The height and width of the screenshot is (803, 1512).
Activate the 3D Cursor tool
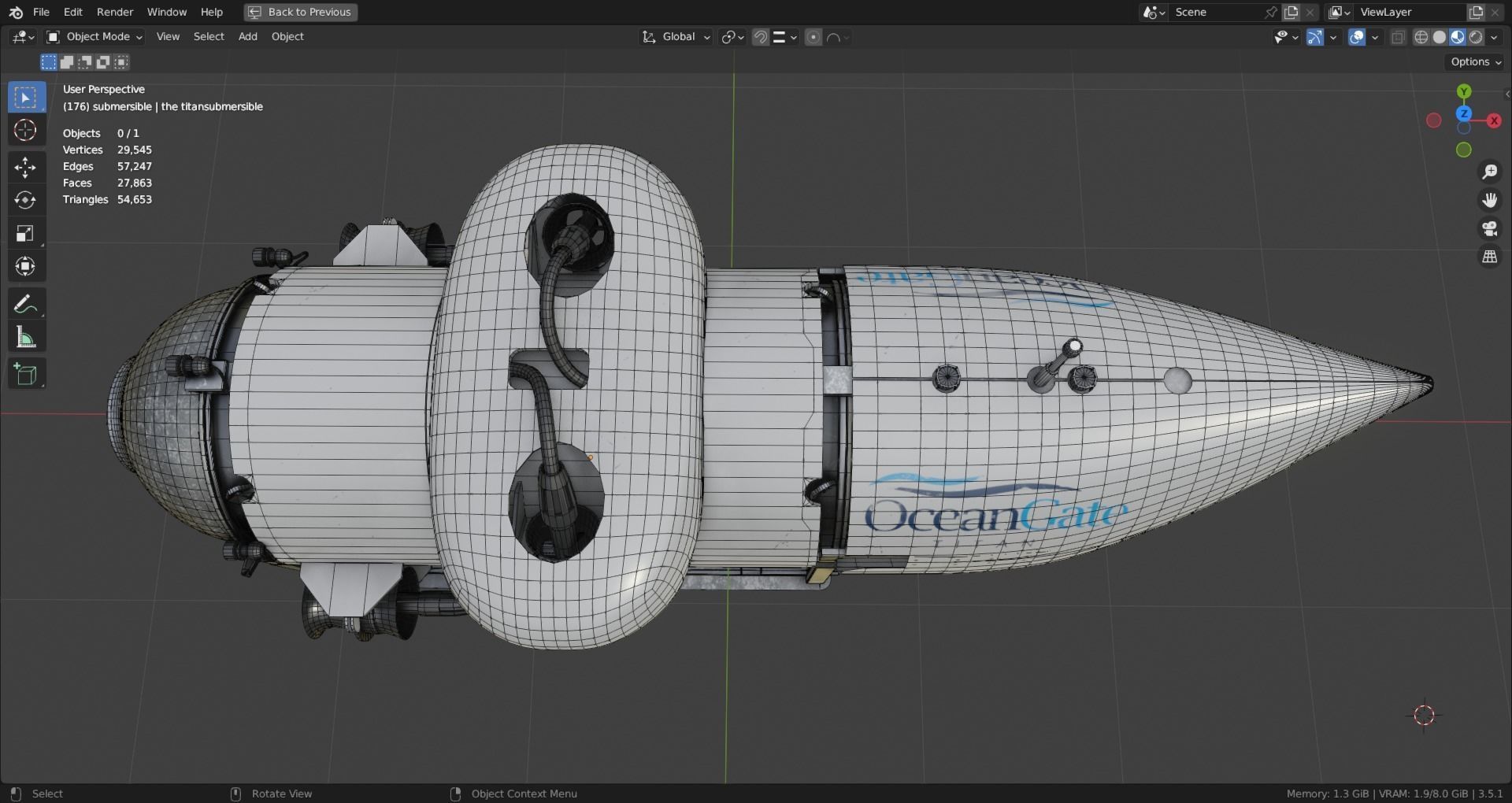[x=26, y=131]
